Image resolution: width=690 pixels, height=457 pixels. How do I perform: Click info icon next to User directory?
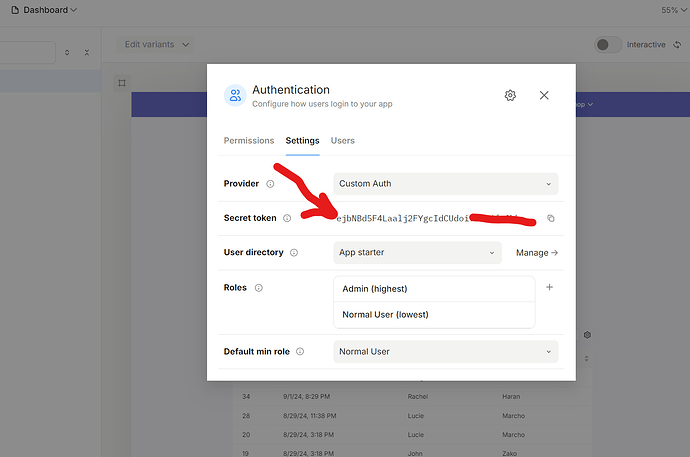pos(294,253)
